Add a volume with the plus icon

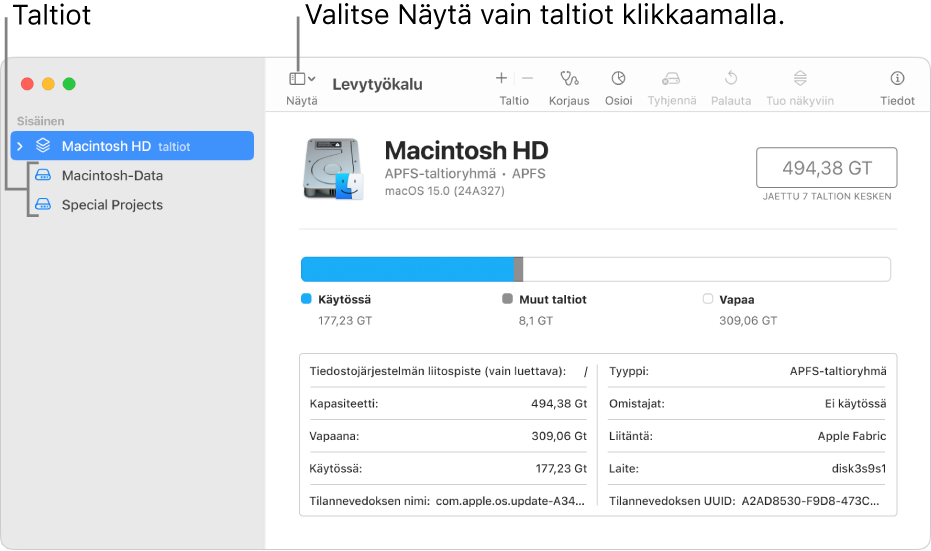click(501, 78)
